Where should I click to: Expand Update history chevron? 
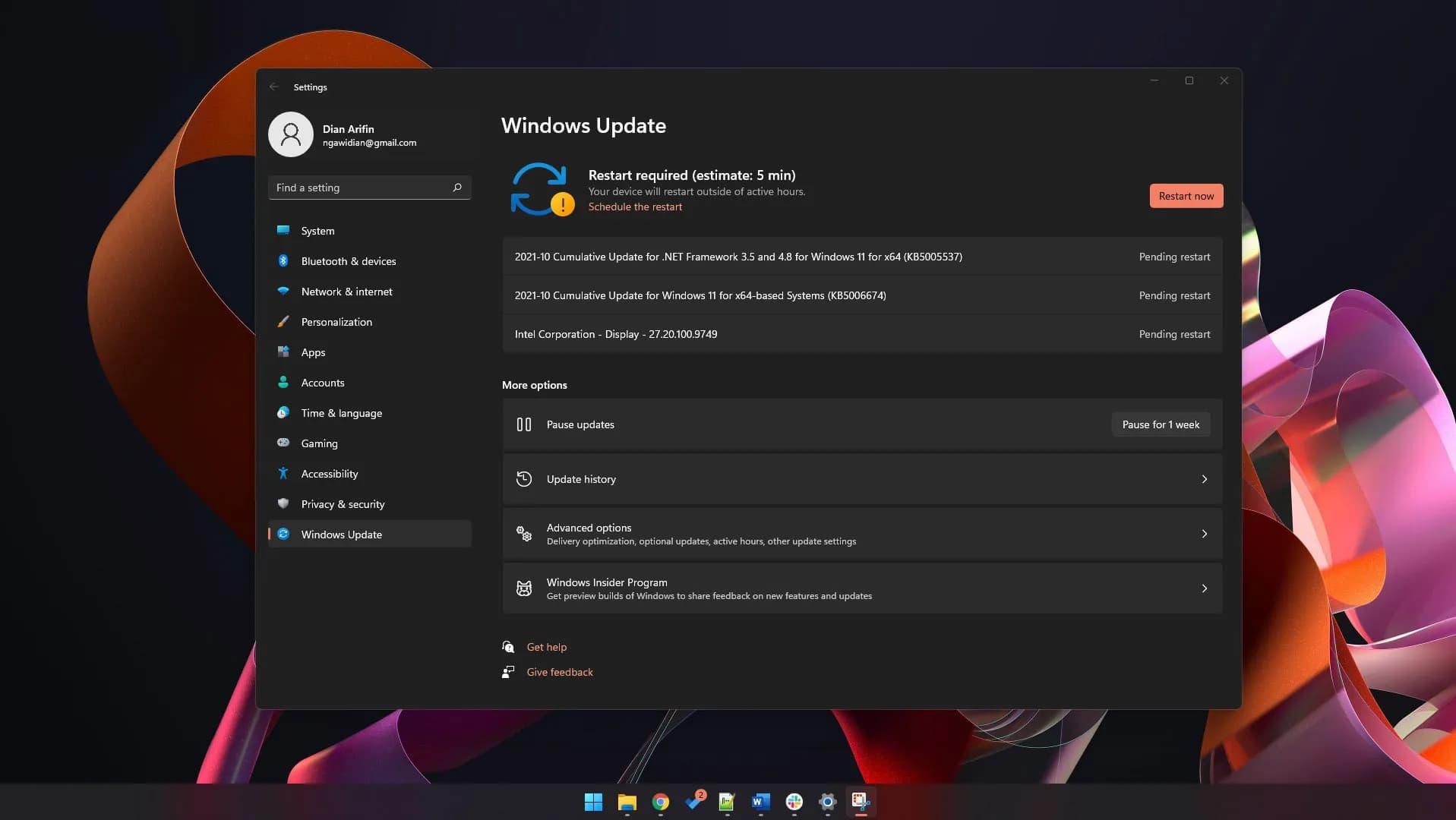1204,479
